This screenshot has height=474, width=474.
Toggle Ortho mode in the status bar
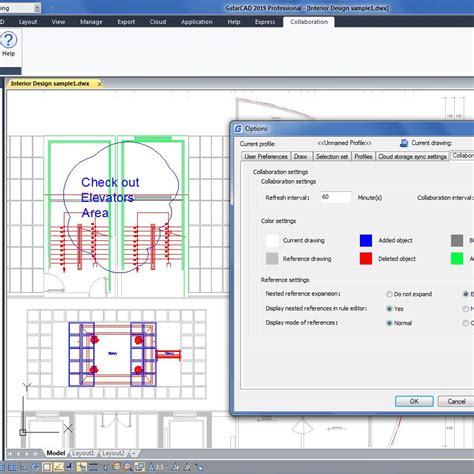(x=24, y=467)
